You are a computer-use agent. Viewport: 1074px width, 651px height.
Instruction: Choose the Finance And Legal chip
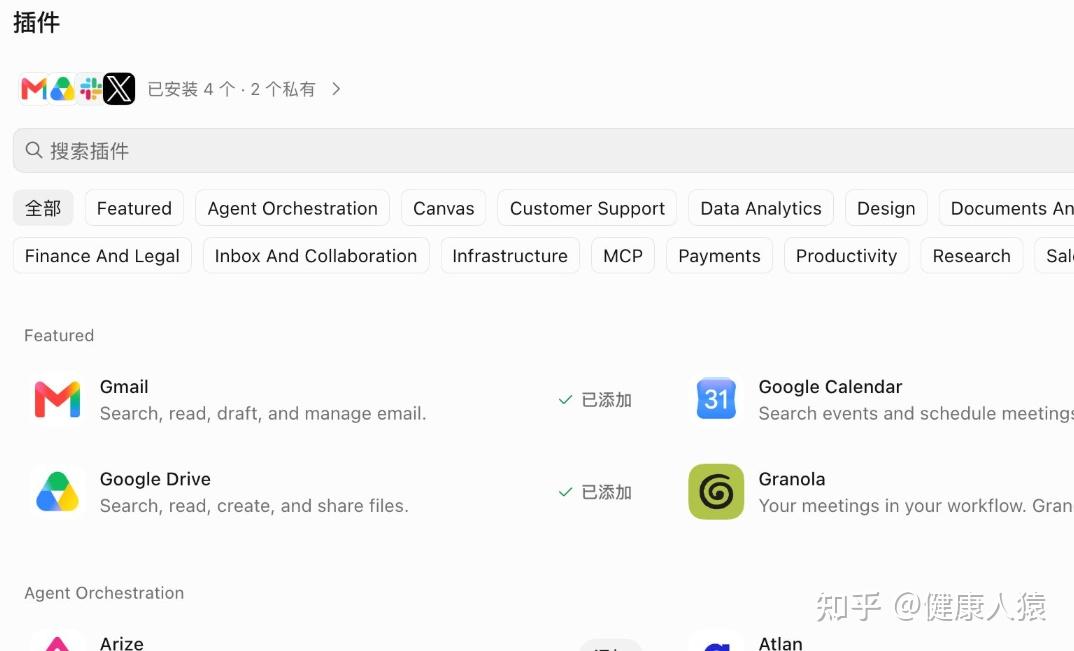click(x=102, y=256)
